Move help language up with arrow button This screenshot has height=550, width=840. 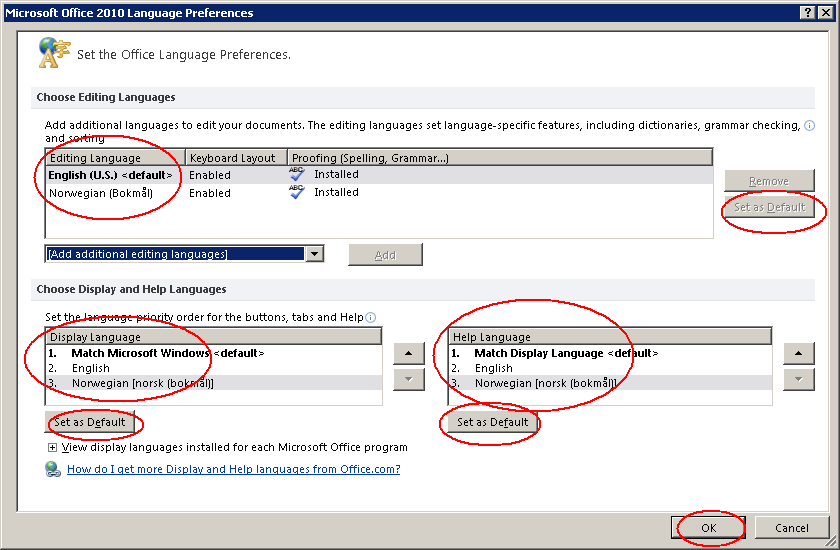(x=799, y=353)
